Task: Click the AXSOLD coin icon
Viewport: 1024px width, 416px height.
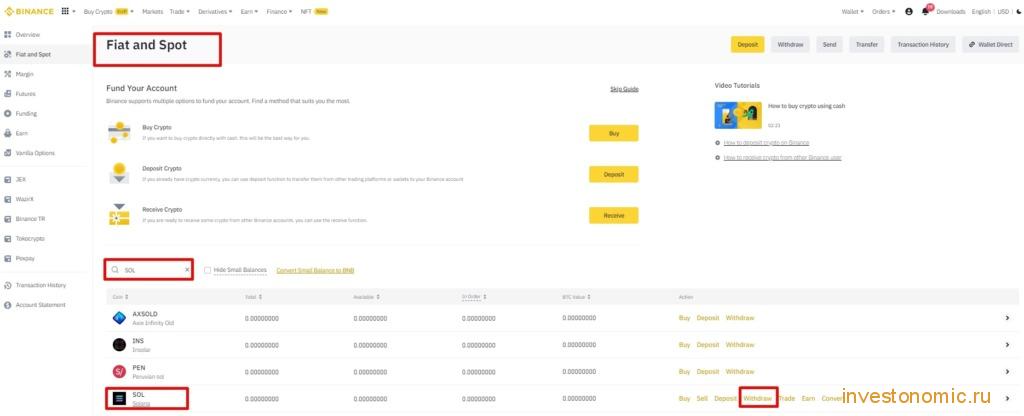Action: click(119, 318)
